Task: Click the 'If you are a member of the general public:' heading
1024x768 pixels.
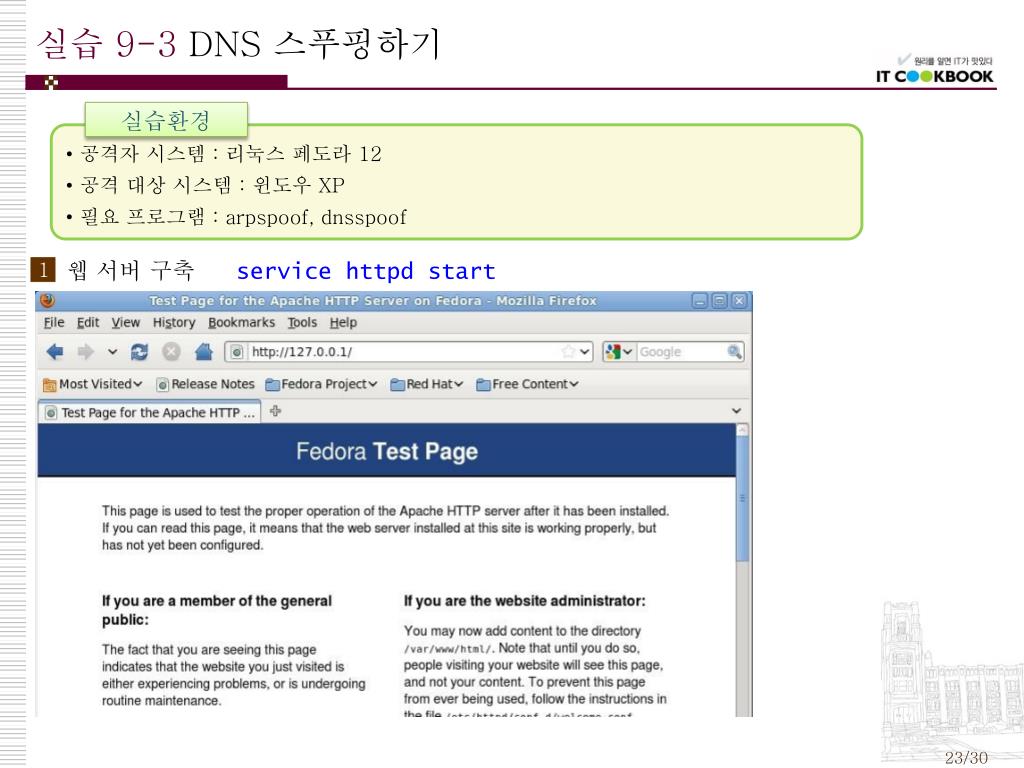Action: (217, 610)
